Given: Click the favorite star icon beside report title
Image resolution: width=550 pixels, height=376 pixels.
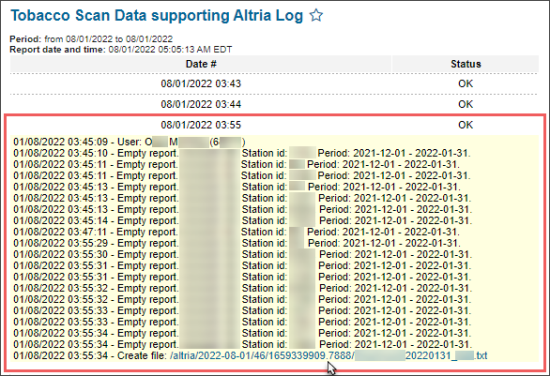Looking at the screenshot, I should pyautogui.click(x=316, y=15).
